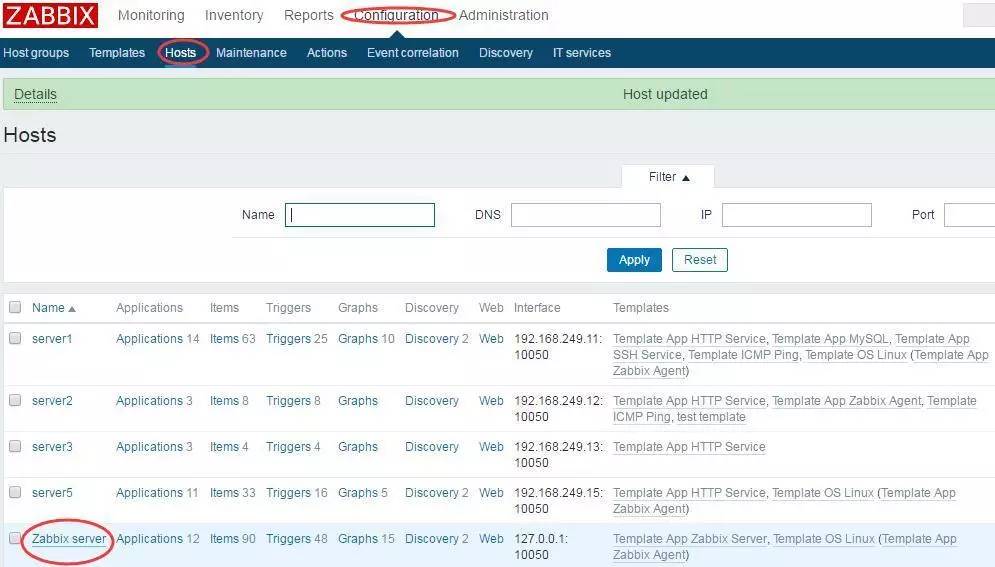Click into the IP filter field
995x567 pixels.
(x=796, y=215)
